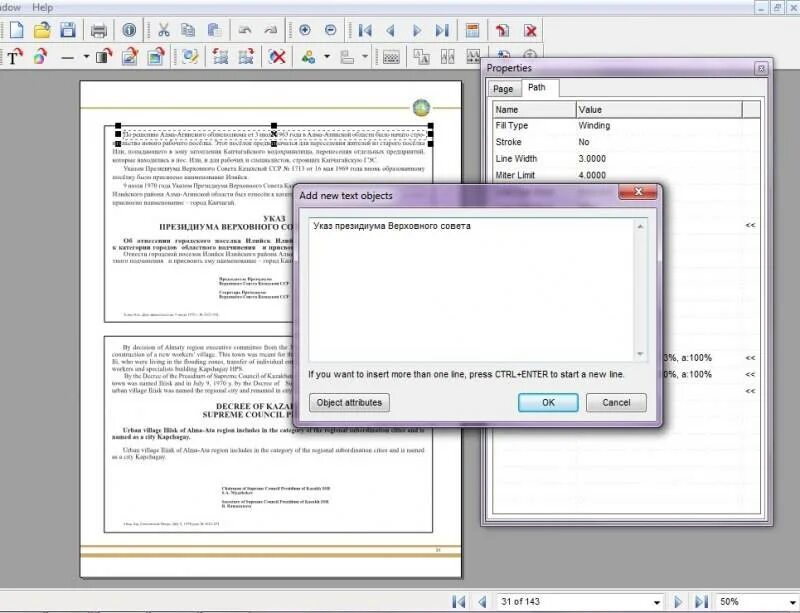Go to last page in bottom status bar
The width and height of the screenshot is (800, 613).
pos(702,602)
